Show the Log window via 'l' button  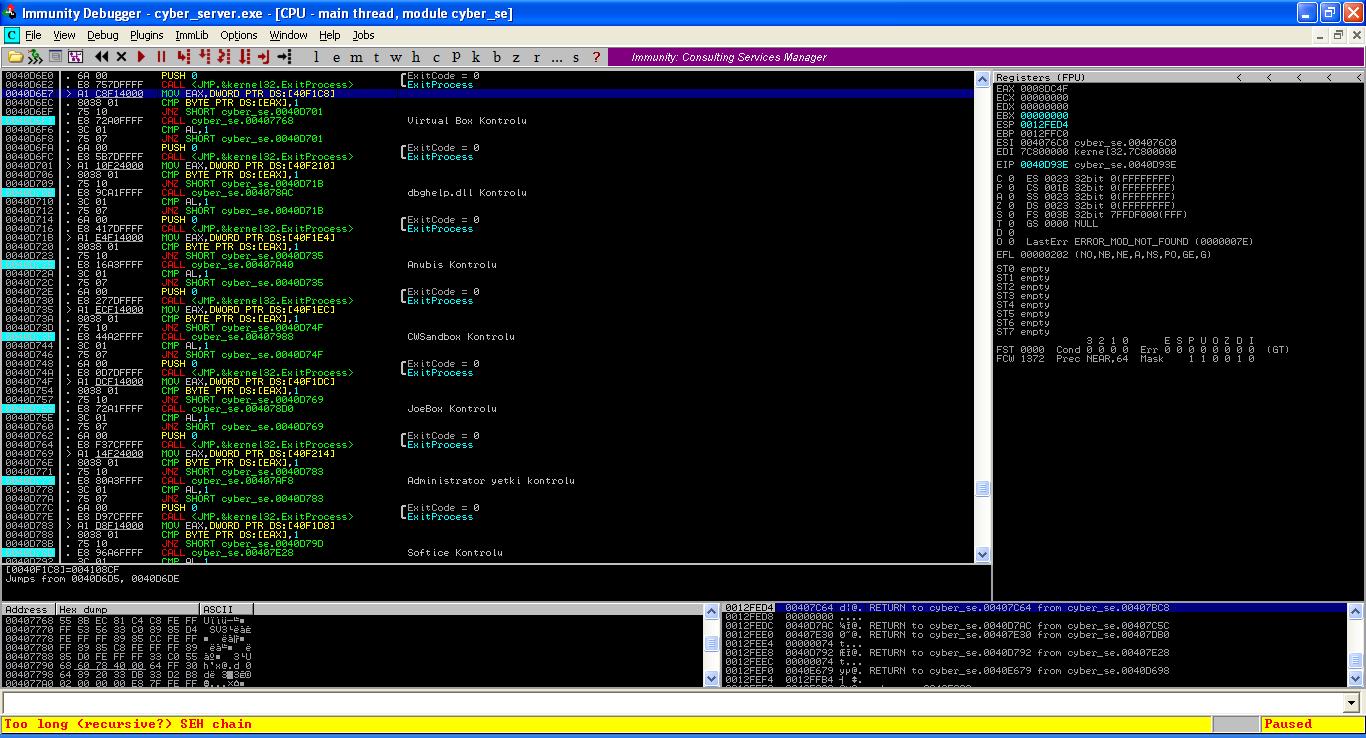pos(316,57)
